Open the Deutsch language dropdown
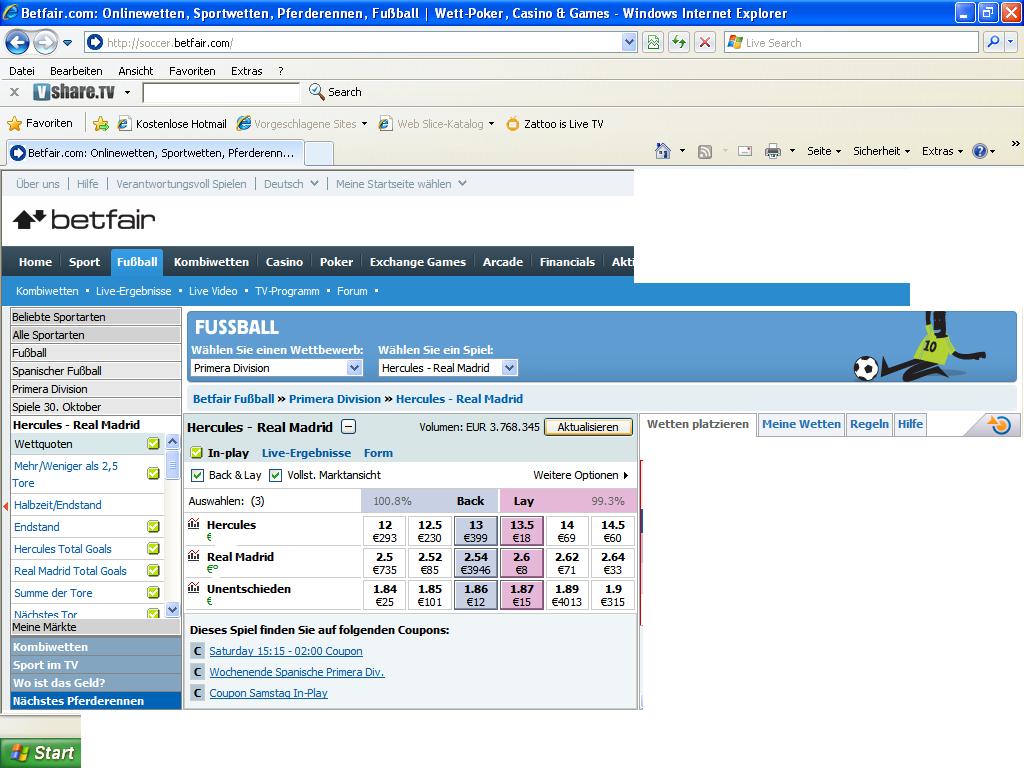The height and width of the screenshot is (768, 1024). point(291,184)
